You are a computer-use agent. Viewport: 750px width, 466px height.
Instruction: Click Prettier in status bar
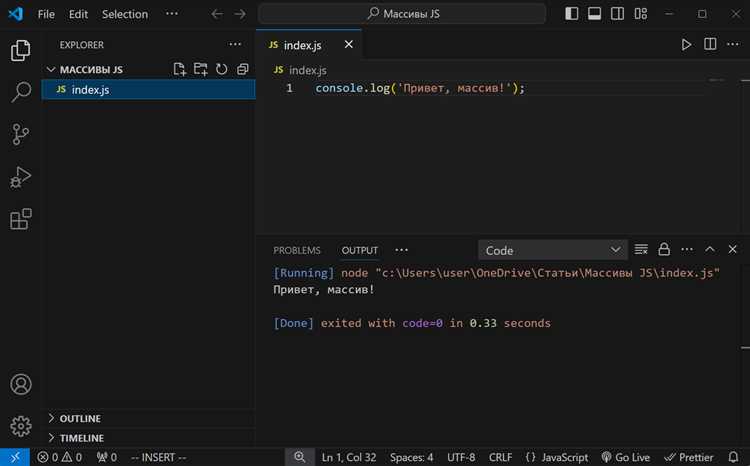[689, 457]
